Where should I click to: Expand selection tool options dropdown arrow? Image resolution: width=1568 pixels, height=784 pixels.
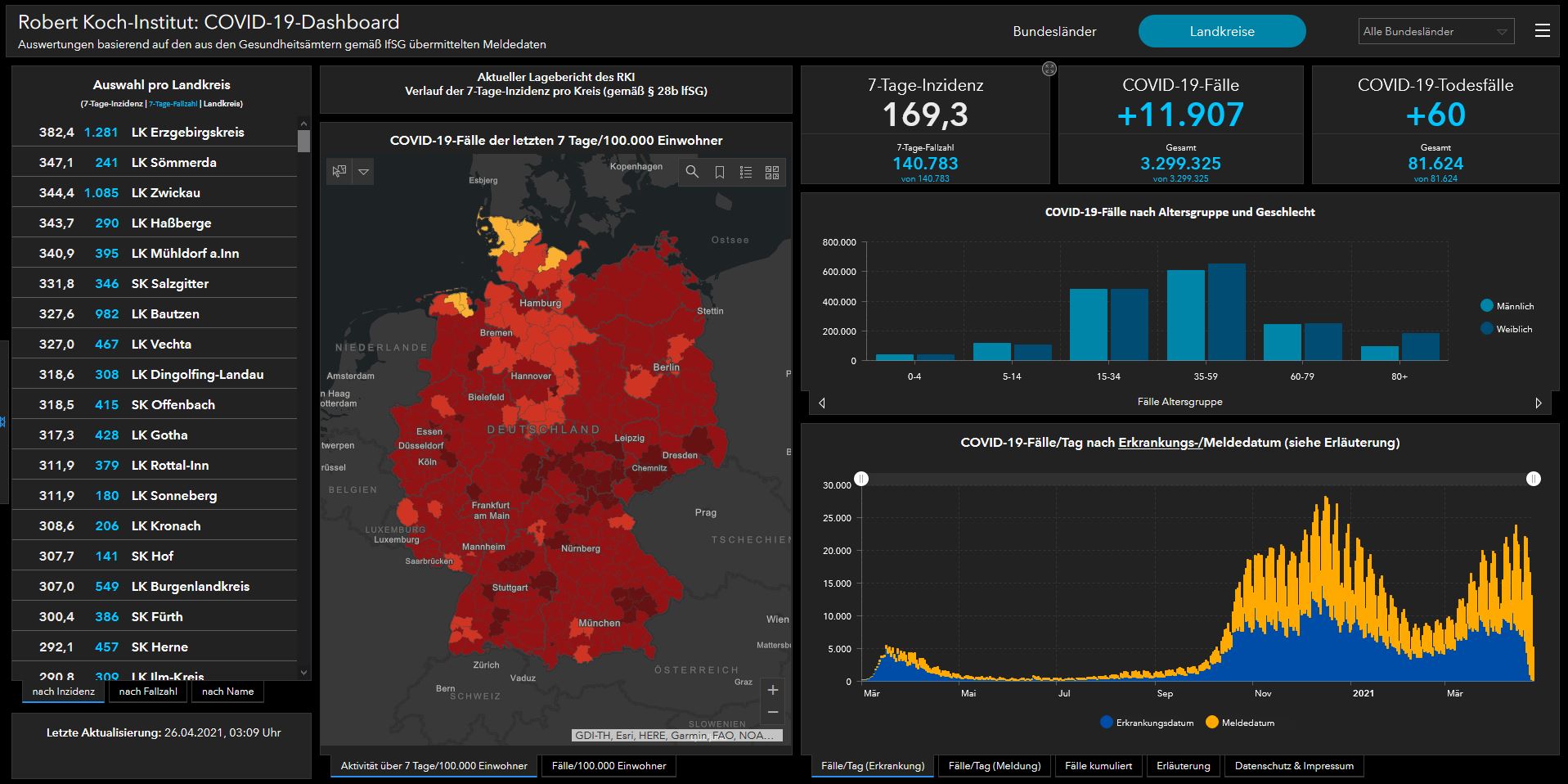pos(364,172)
